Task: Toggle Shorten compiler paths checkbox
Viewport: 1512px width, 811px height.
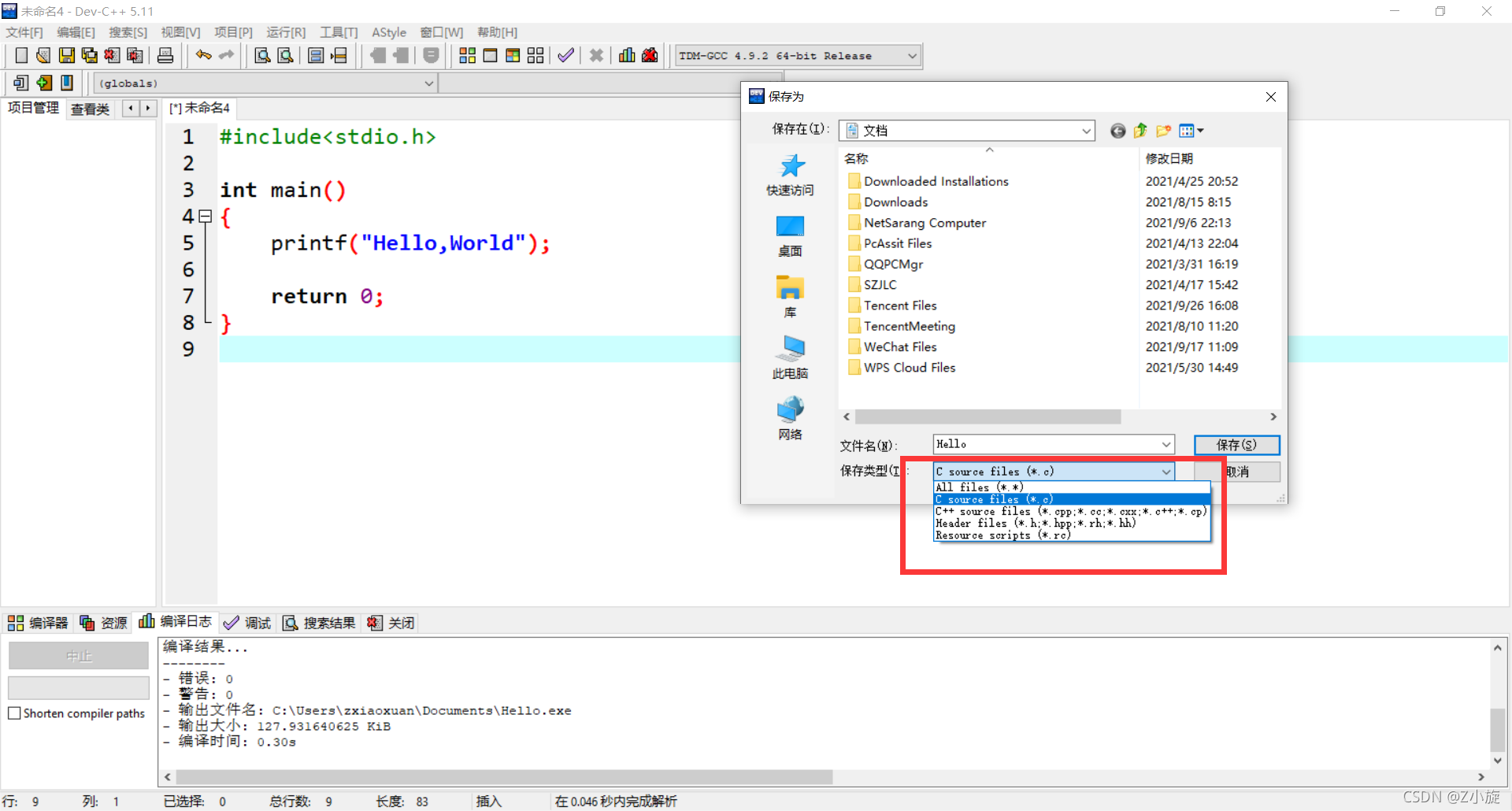Action: point(14,713)
